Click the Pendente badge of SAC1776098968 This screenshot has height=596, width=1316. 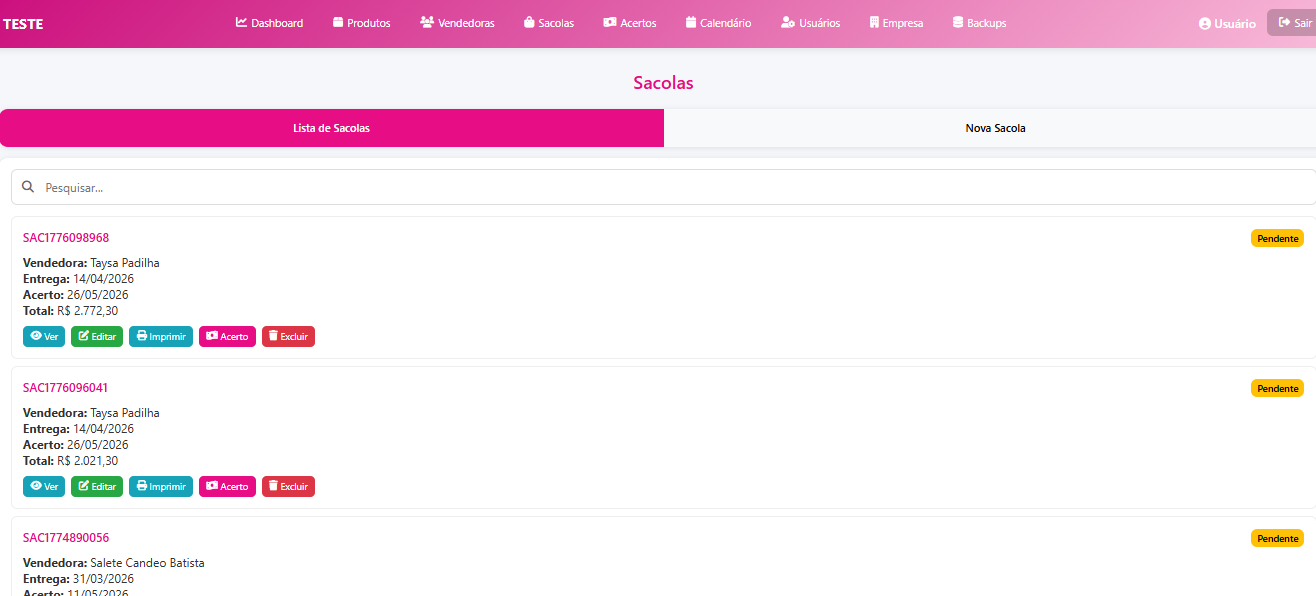(x=1277, y=238)
